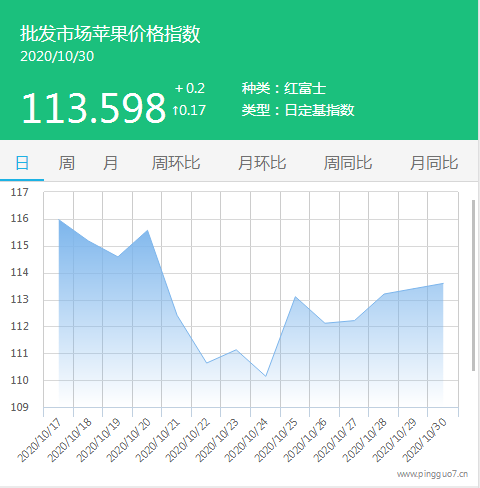
Task: Click the 2020/10/30 final data point
Action: coord(443,283)
